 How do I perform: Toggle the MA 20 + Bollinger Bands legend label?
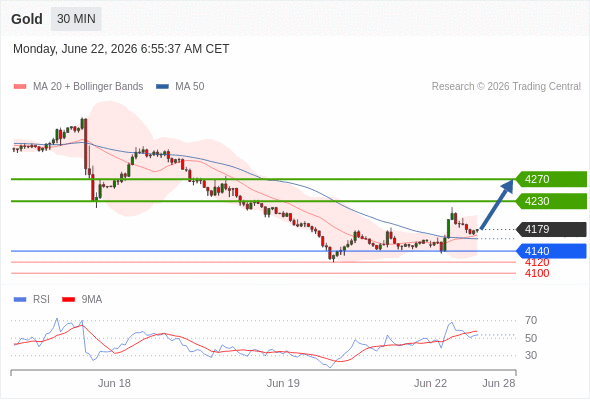point(88,87)
